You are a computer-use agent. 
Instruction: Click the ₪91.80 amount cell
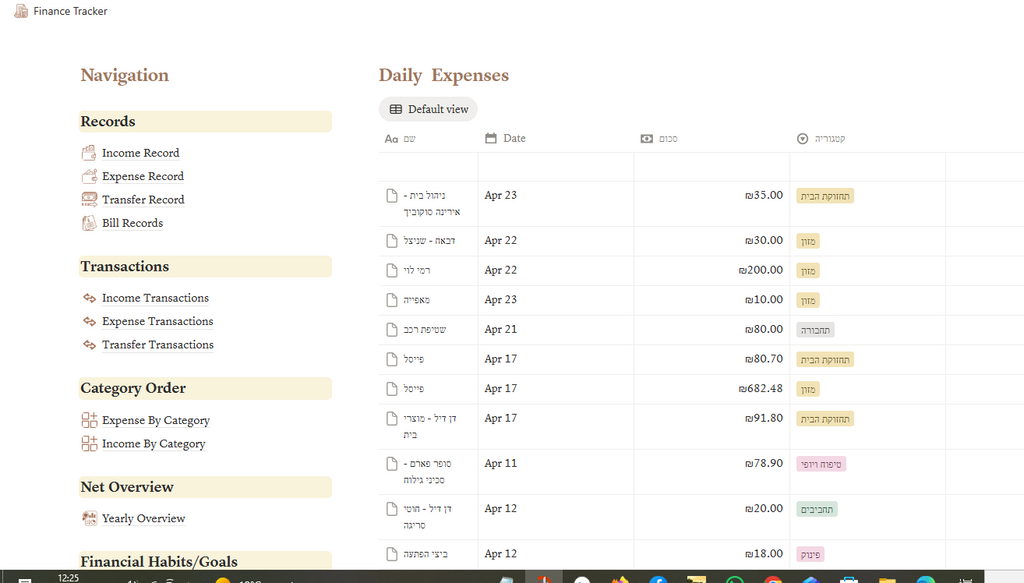click(x=712, y=427)
